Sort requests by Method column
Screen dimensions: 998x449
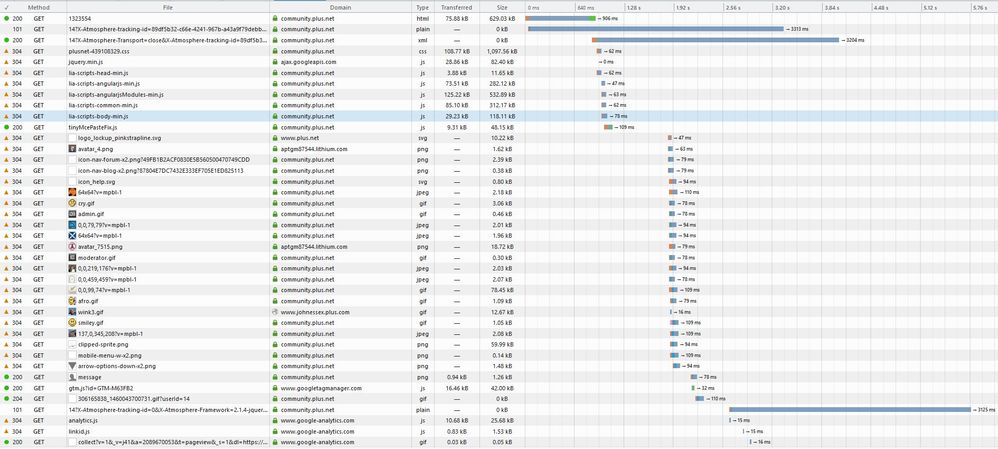coord(39,7)
